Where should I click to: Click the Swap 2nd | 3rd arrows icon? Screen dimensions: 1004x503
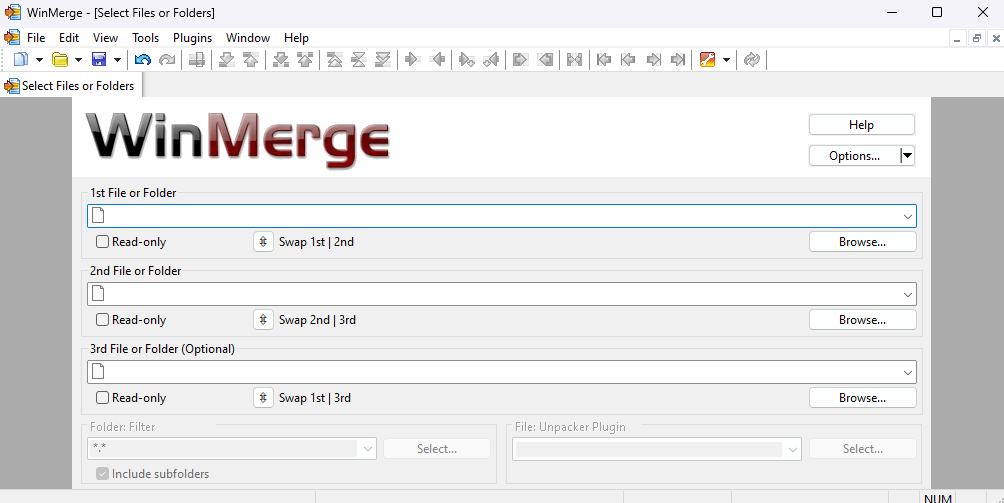[x=263, y=320]
